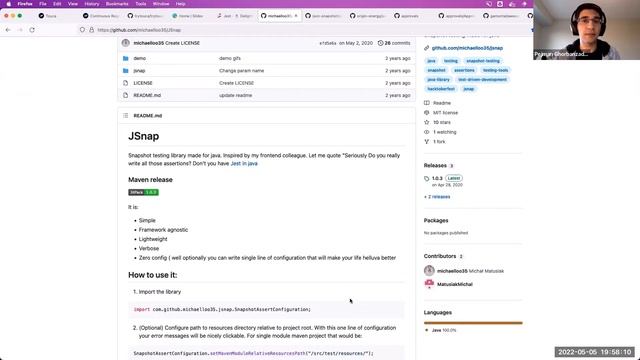Close the active michaelloo35 GitHub tab
Image resolution: width=640 pixels, height=360 pixels.
click(296, 16)
